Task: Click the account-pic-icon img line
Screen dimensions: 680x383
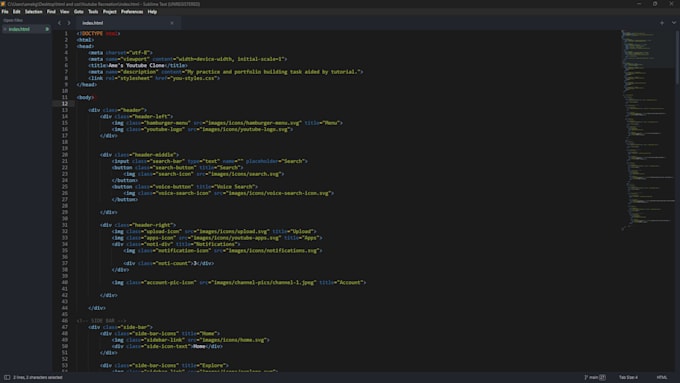Action: point(239,282)
